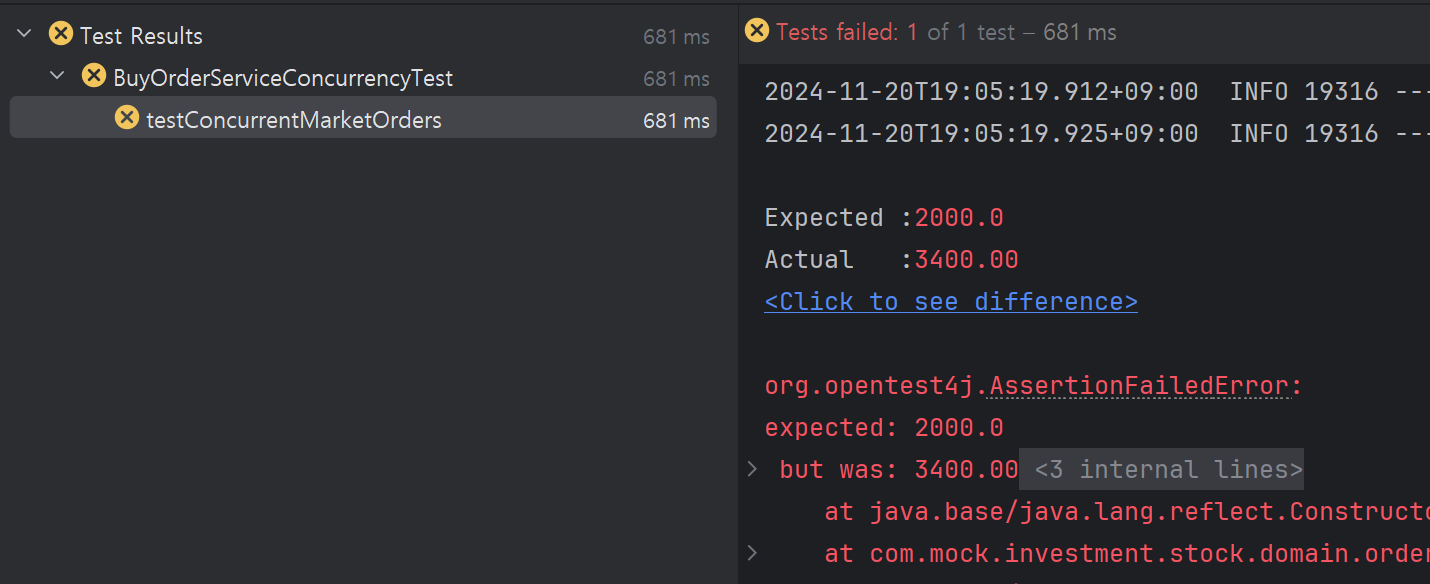Click the failed icon beside Test Results
The height and width of the screenshot is (584, 1430).
[61, 34]
